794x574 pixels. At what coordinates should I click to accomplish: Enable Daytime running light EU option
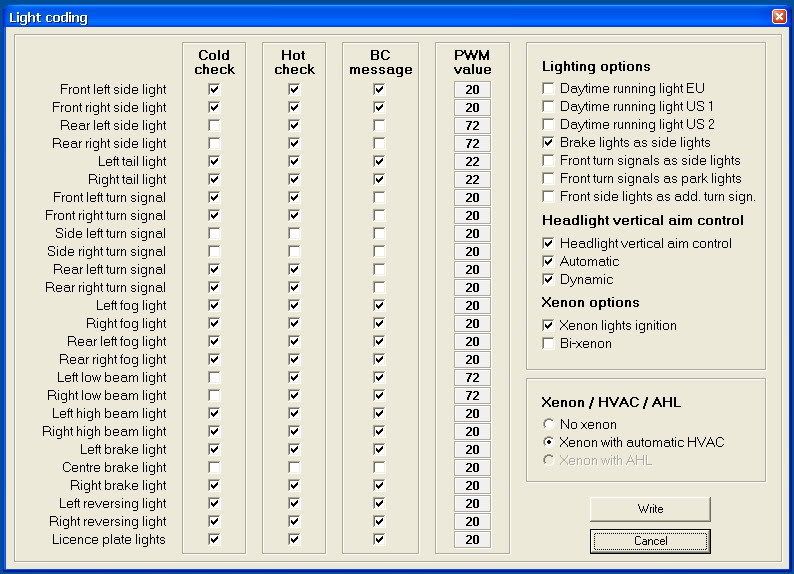pyautogui.click(x=548, y=89)
